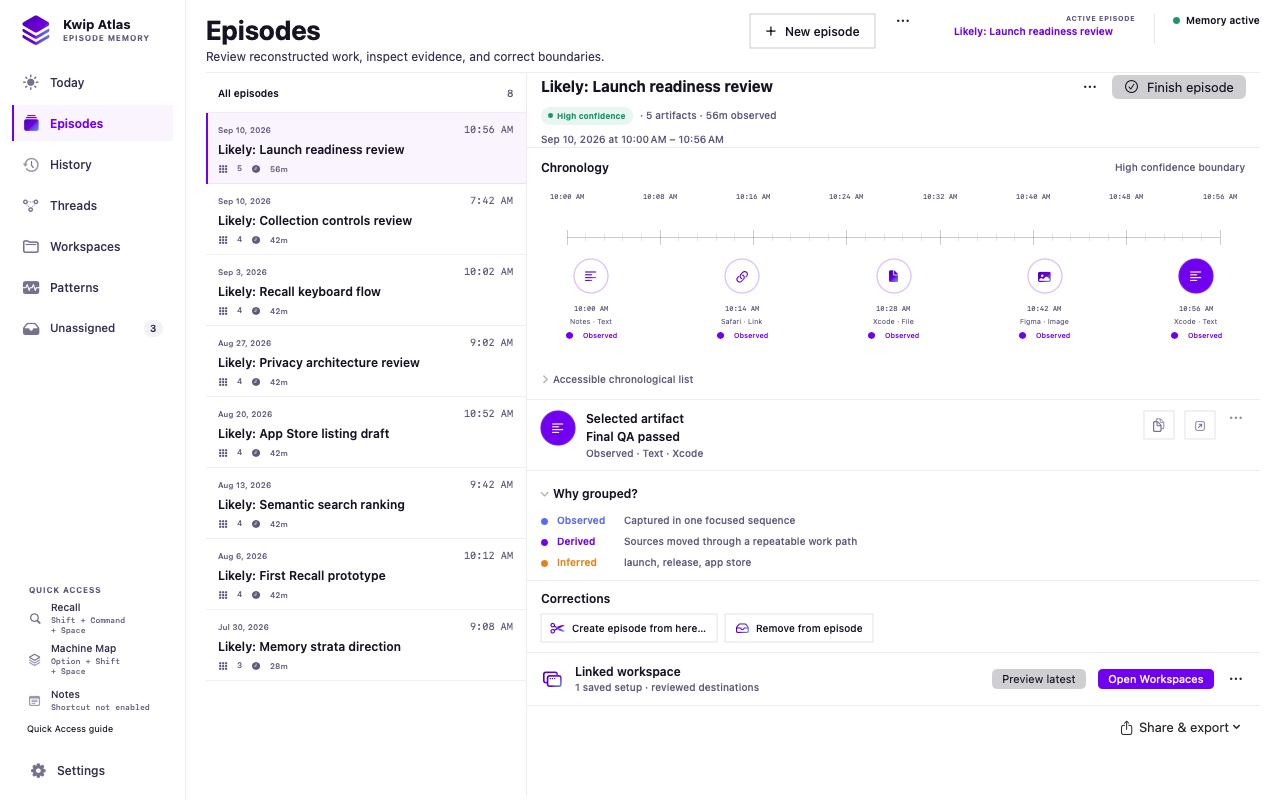Select the Likely: Collection controls review episode
This screenshot has width=1280, height=800.
click(366, 219)
